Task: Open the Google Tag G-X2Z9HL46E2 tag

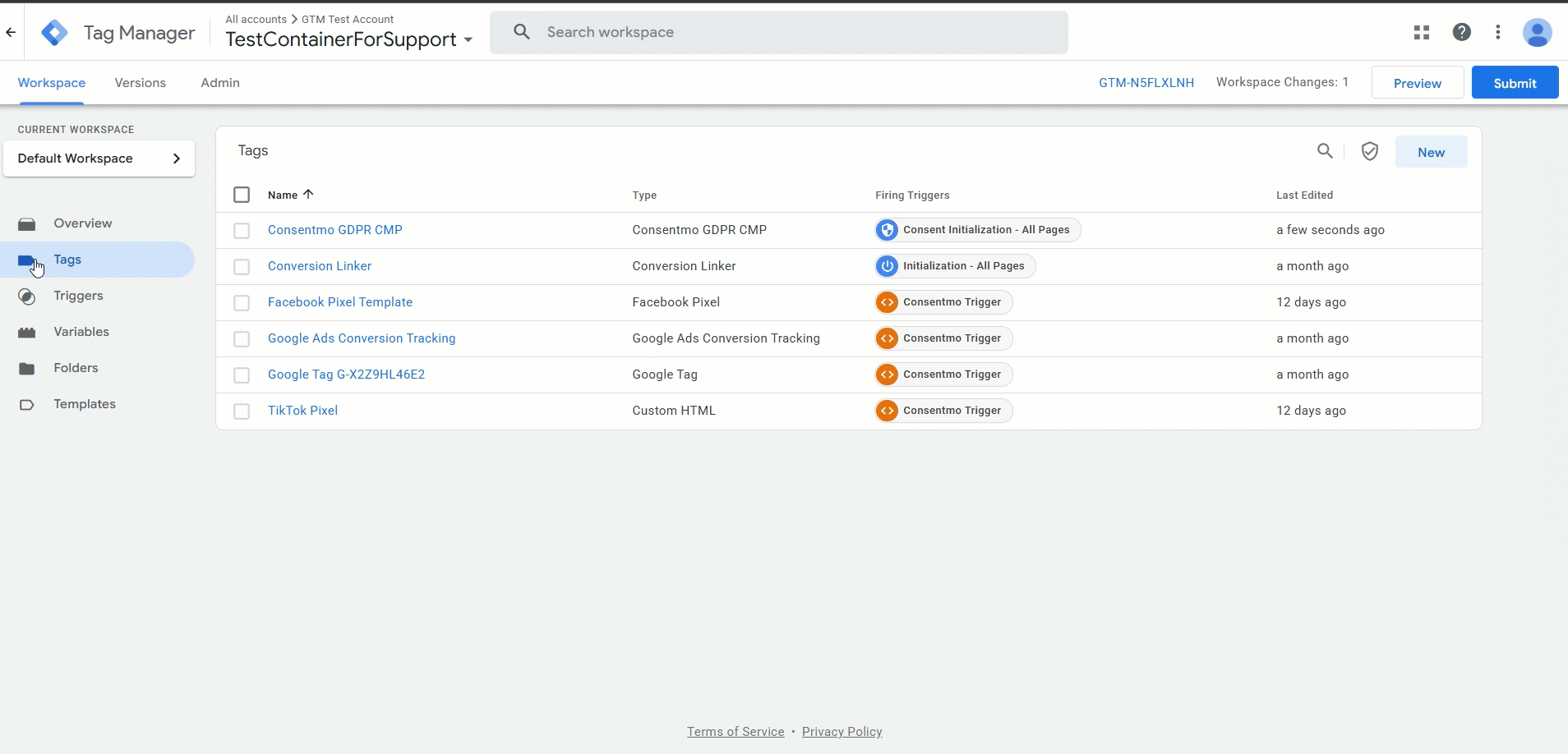Action: coord(346,375)
